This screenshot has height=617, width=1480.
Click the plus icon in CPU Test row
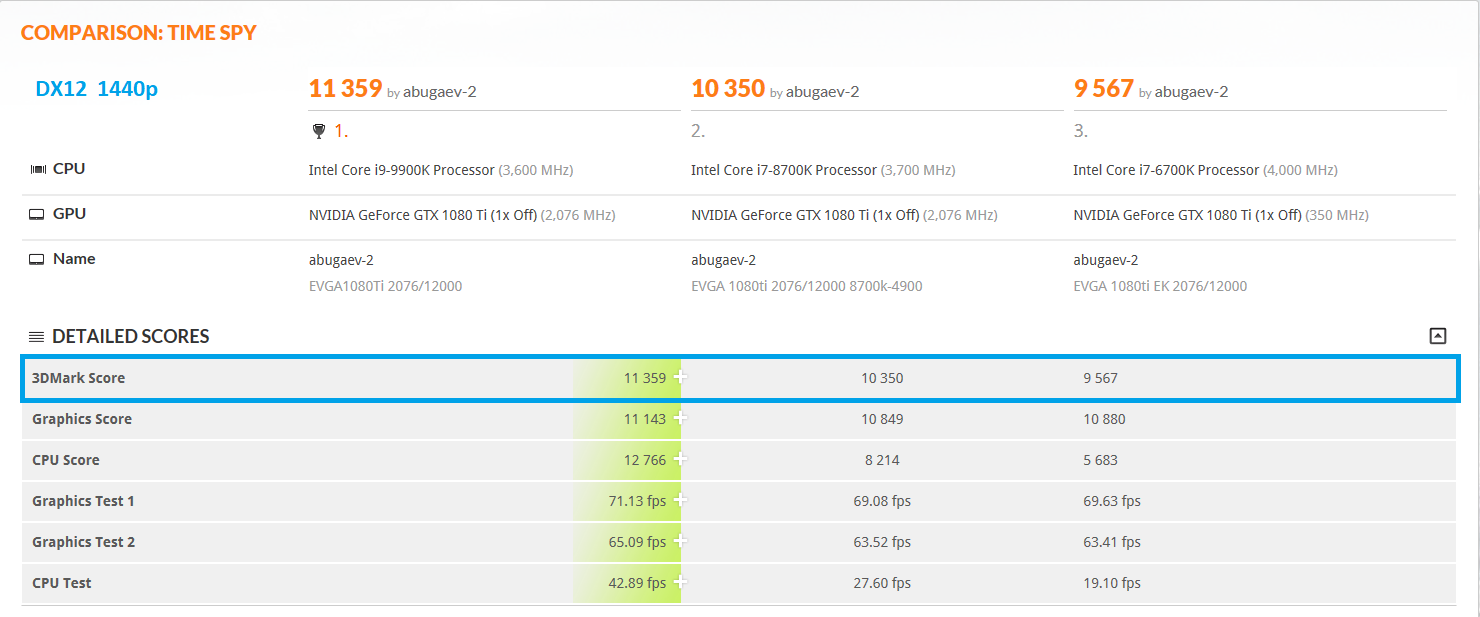click(x=680, y=582)
